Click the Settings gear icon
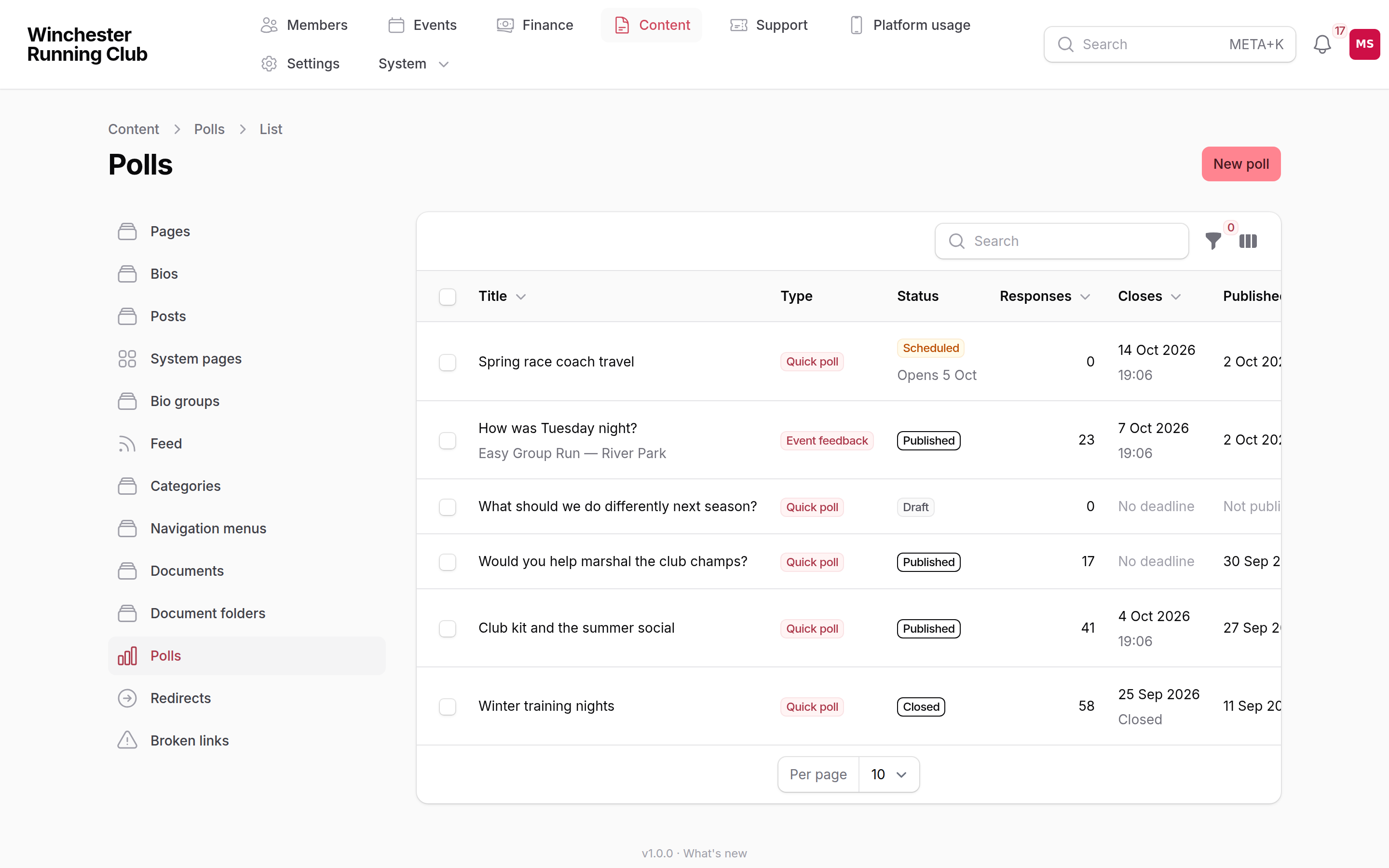Viewport: 1389px width, 868px height. [x=269, y=64]
